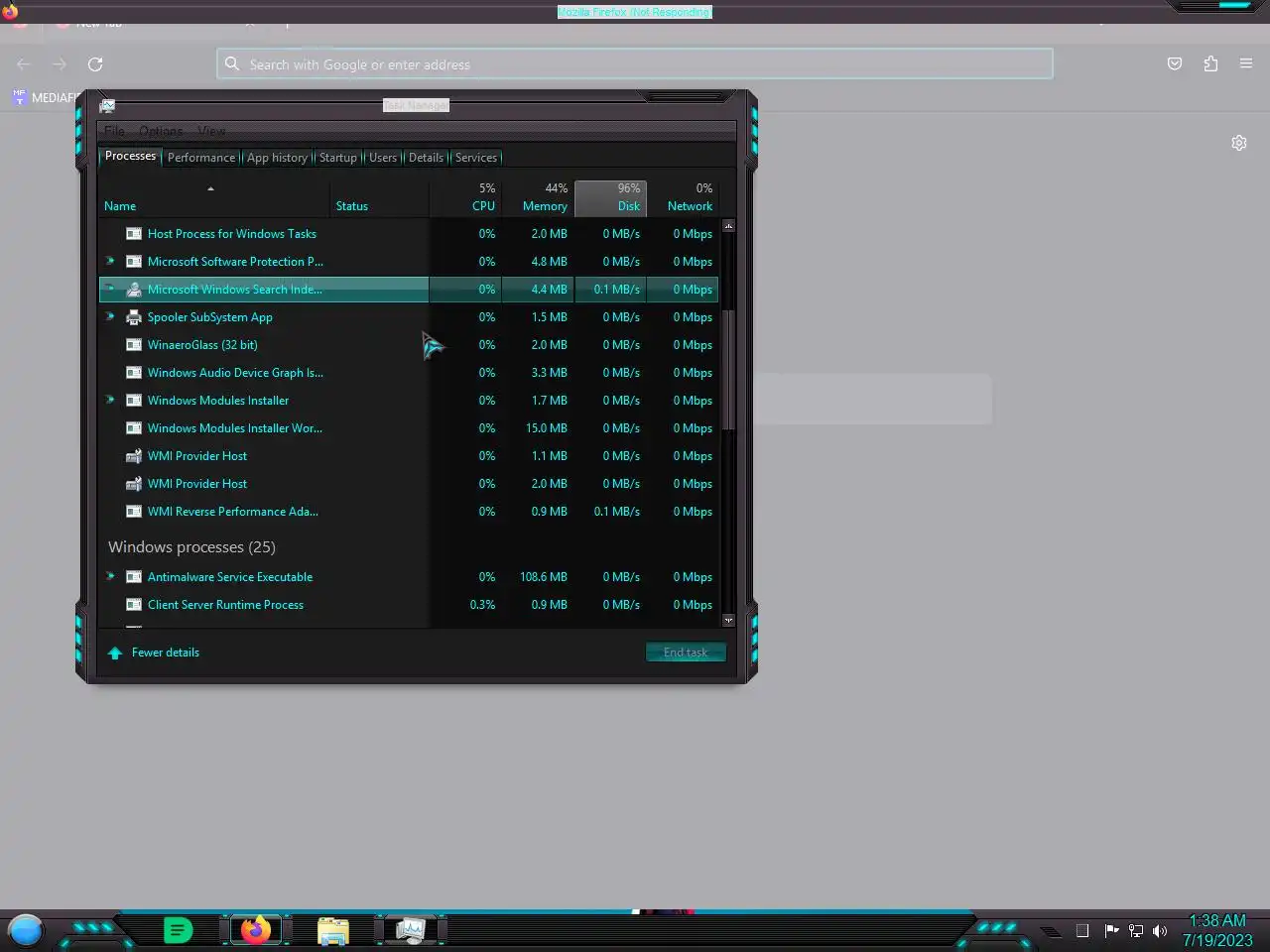Select the Processes tab
The width and height of the screenshot is (1270, 952).
click(130, 156)
